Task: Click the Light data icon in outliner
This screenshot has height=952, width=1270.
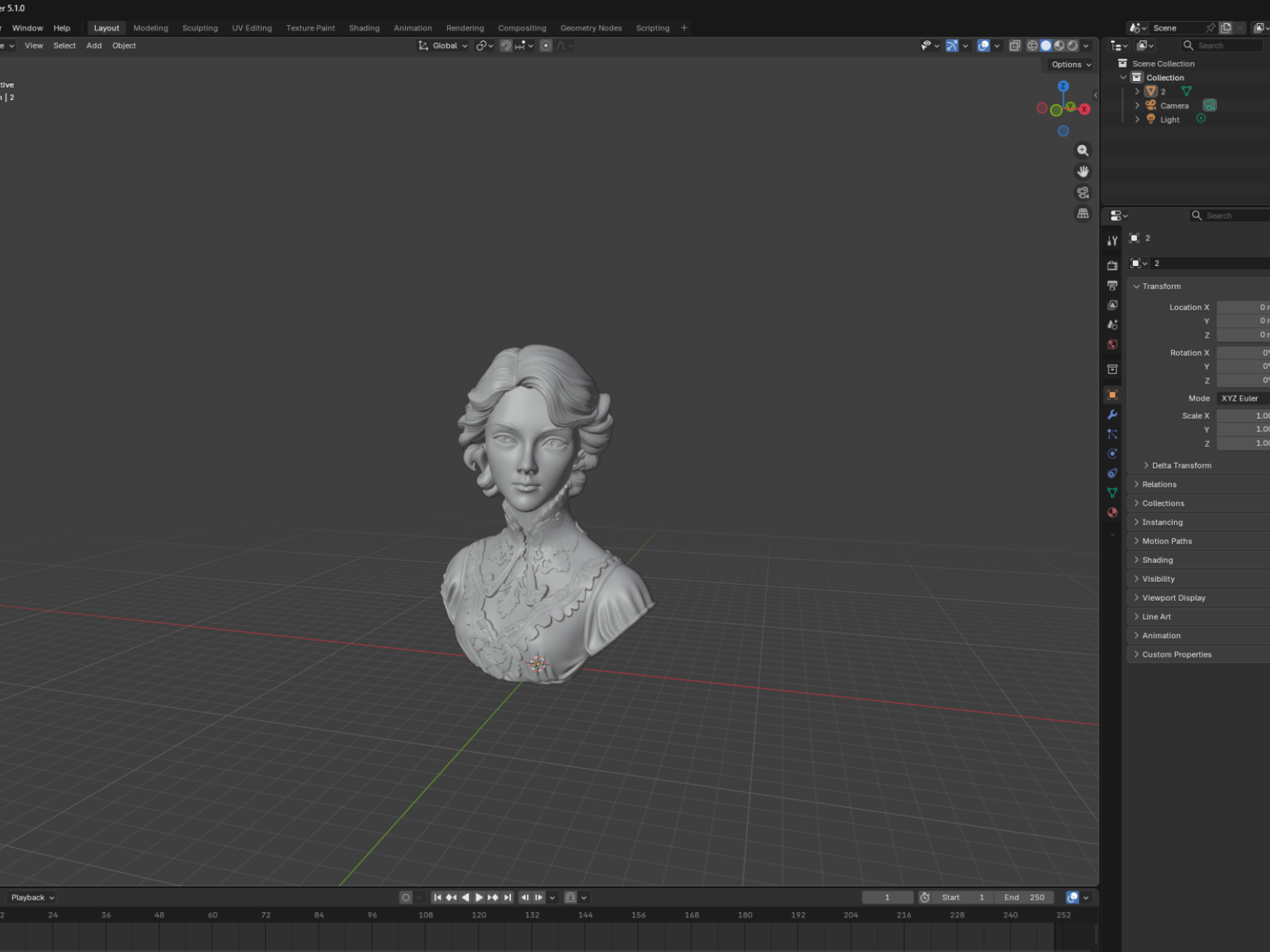Action: point(1201,118)
